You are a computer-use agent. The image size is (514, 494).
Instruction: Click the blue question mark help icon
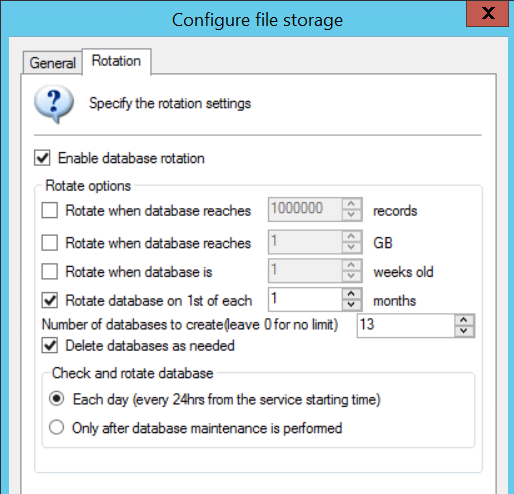coord(54,104)
